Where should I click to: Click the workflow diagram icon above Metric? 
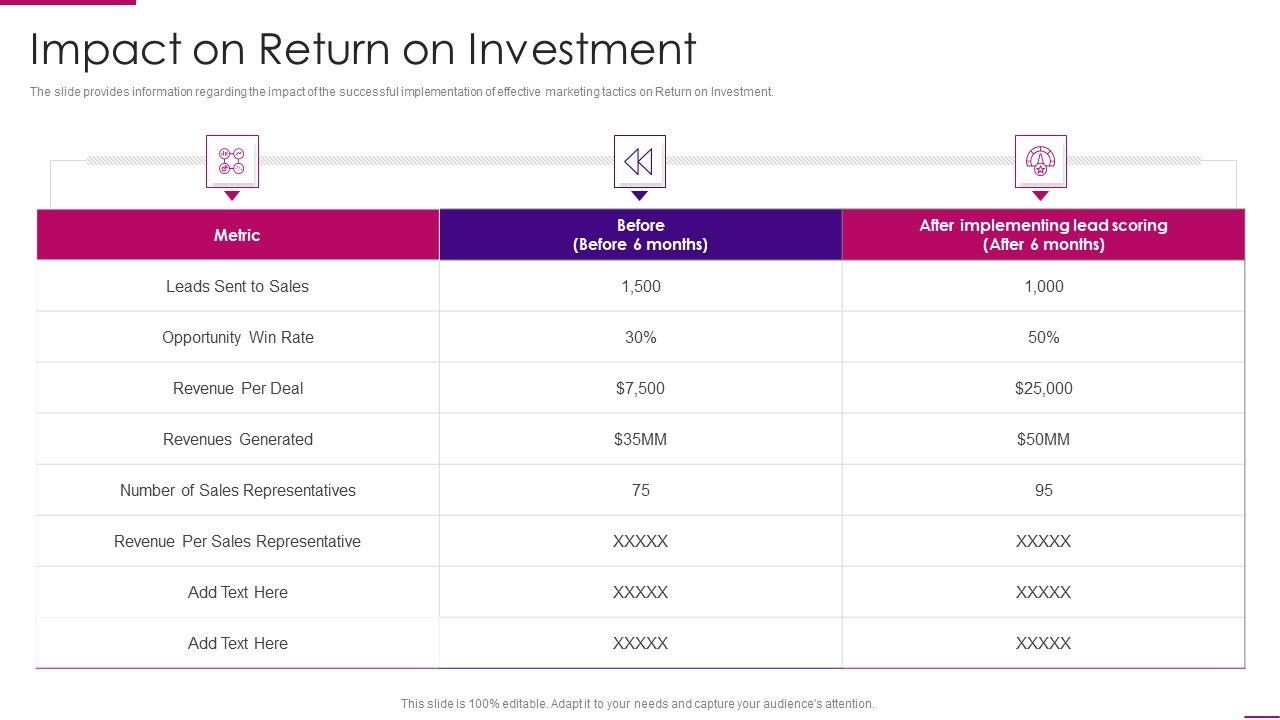point(232,161)
